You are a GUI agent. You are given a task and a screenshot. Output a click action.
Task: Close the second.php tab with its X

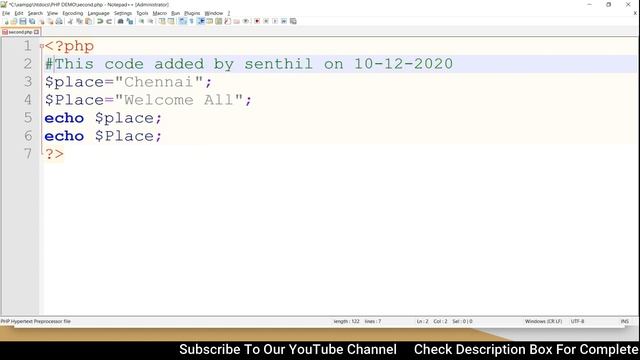[x=36, y=32]
